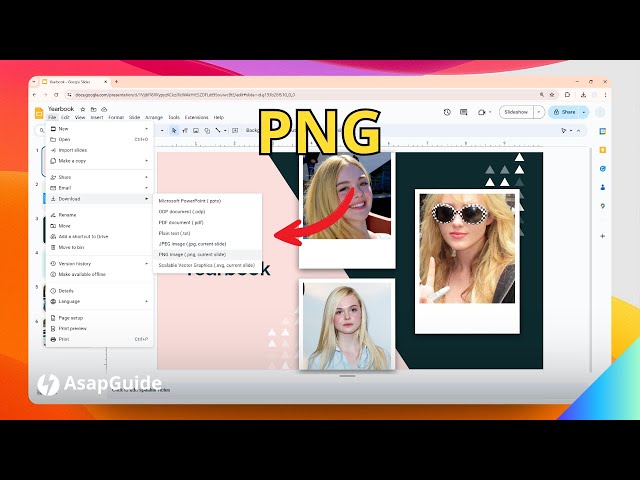Check the cloud document status icon

(104, 109)
